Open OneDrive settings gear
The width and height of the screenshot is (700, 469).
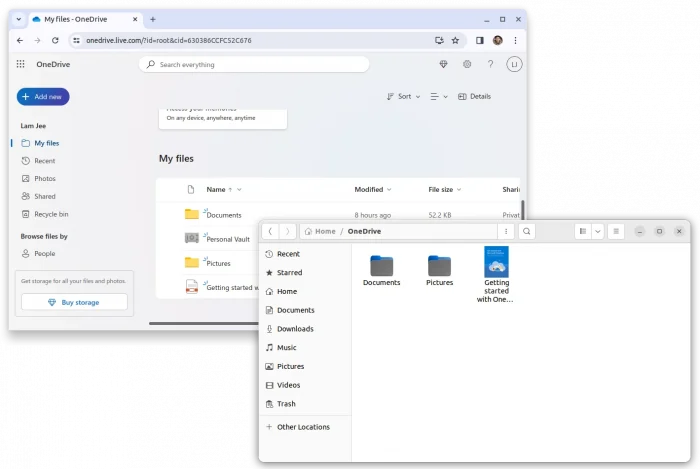point(467,64)
